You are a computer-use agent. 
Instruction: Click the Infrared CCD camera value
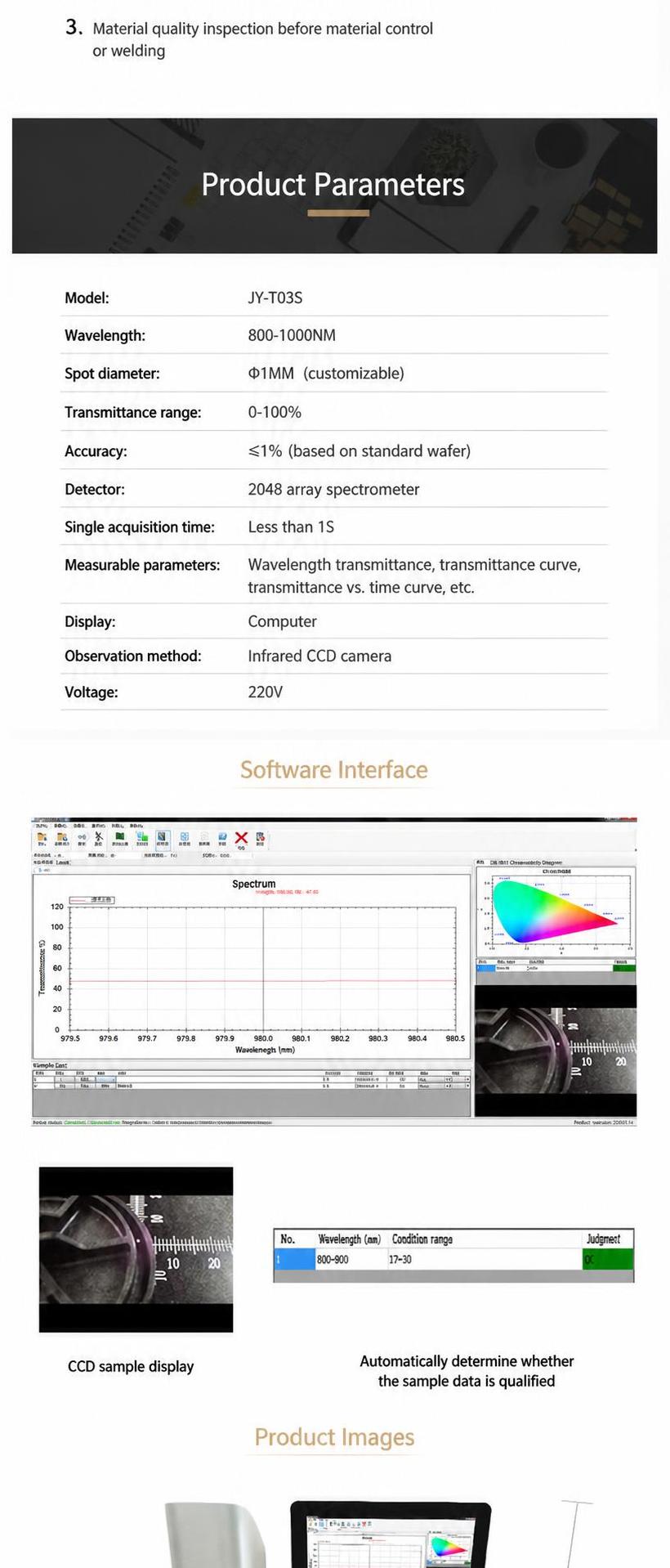point(319,656)
